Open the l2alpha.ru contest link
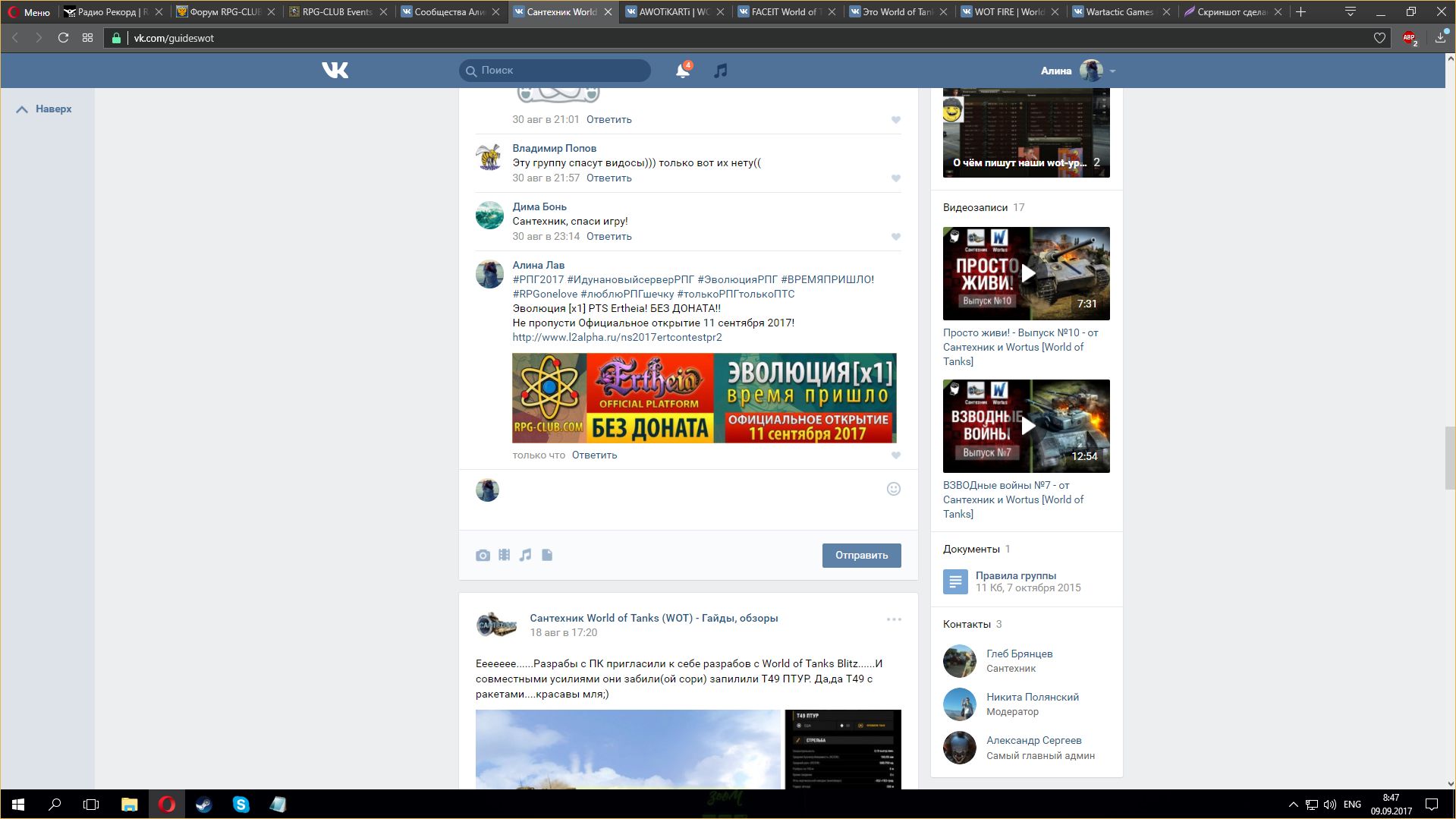1456x819 pixels. 617,337
